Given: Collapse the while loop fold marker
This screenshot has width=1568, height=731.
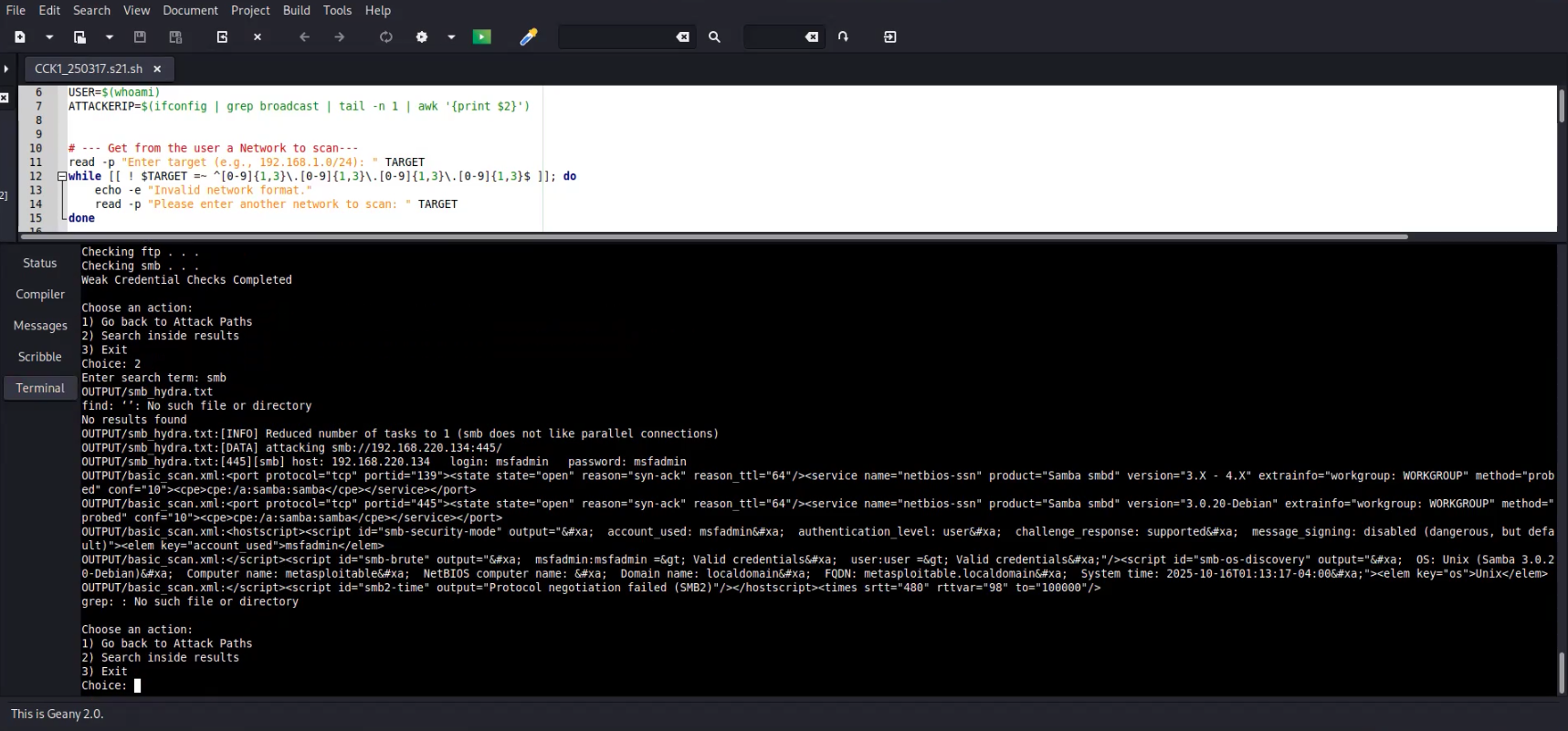Looking at the screenshot, I should [x=61, y=176].
